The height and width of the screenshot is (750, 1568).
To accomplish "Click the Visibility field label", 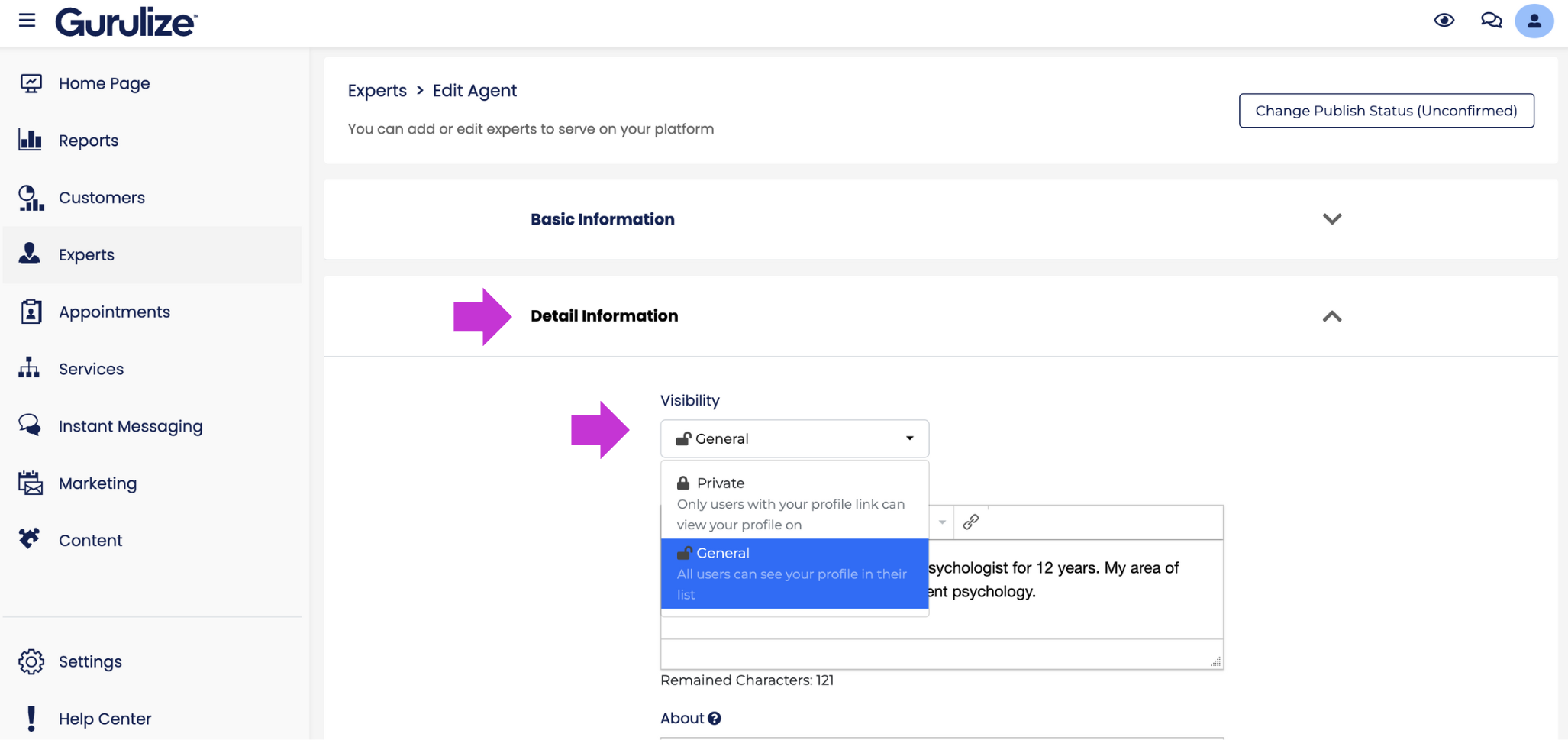I will click(x=690, y=400).
